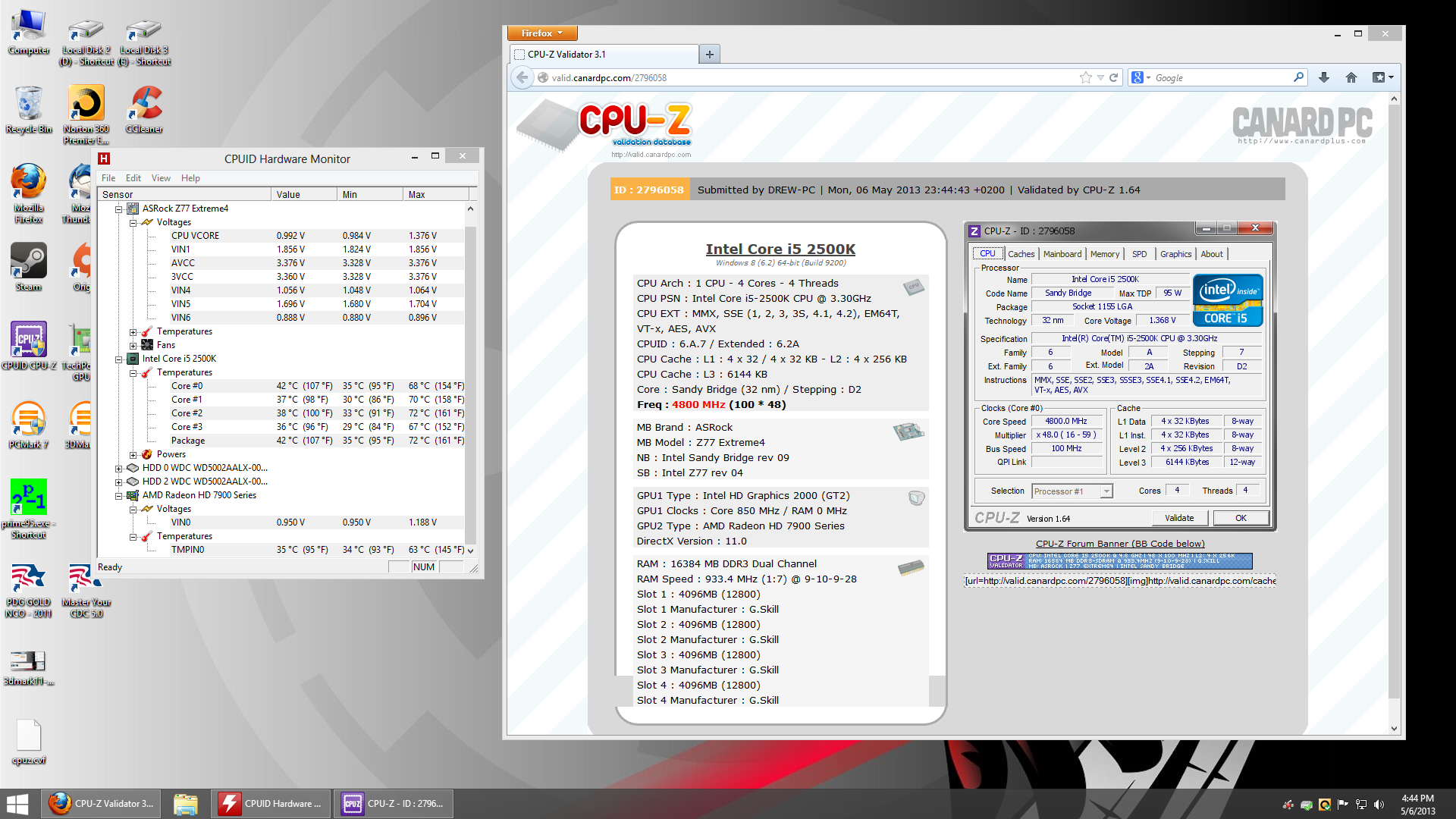Click the volume icon in system tray
Screen dimensions: 1456x819
[x=1379, y=804]
